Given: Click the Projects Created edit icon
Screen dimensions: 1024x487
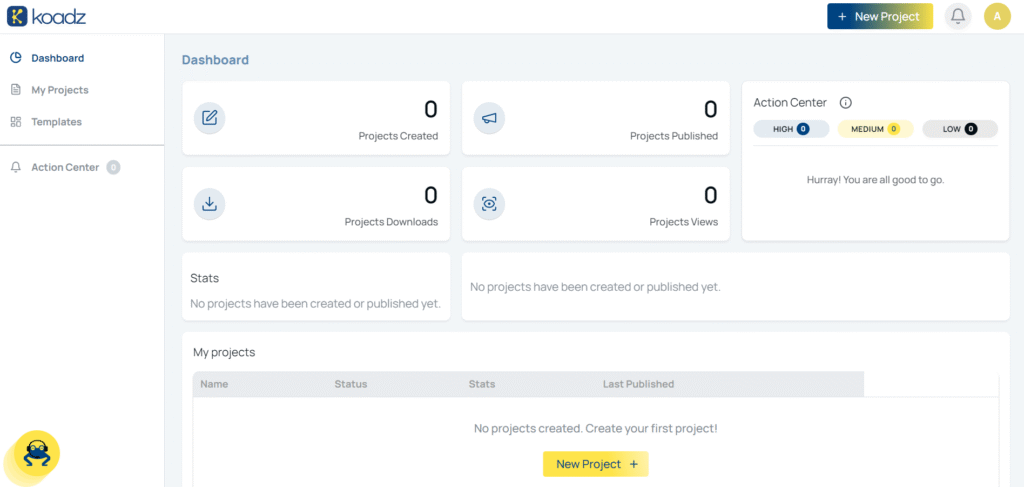Looking at the screenshot, I should click(x=210, y=118).
